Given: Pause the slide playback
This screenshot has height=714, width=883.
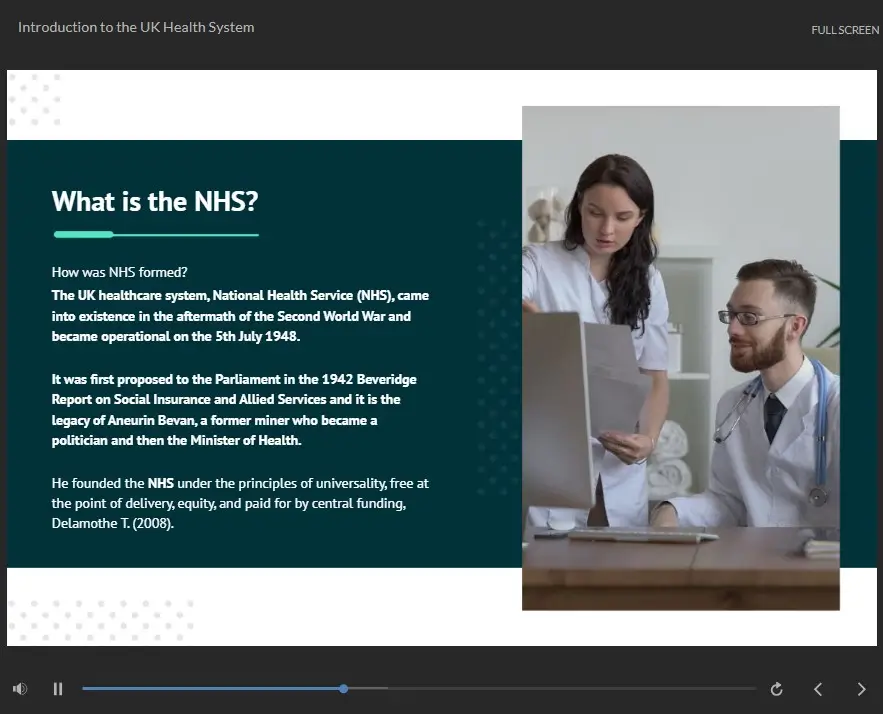Looking at the screenshot, I should pos(58,689).
